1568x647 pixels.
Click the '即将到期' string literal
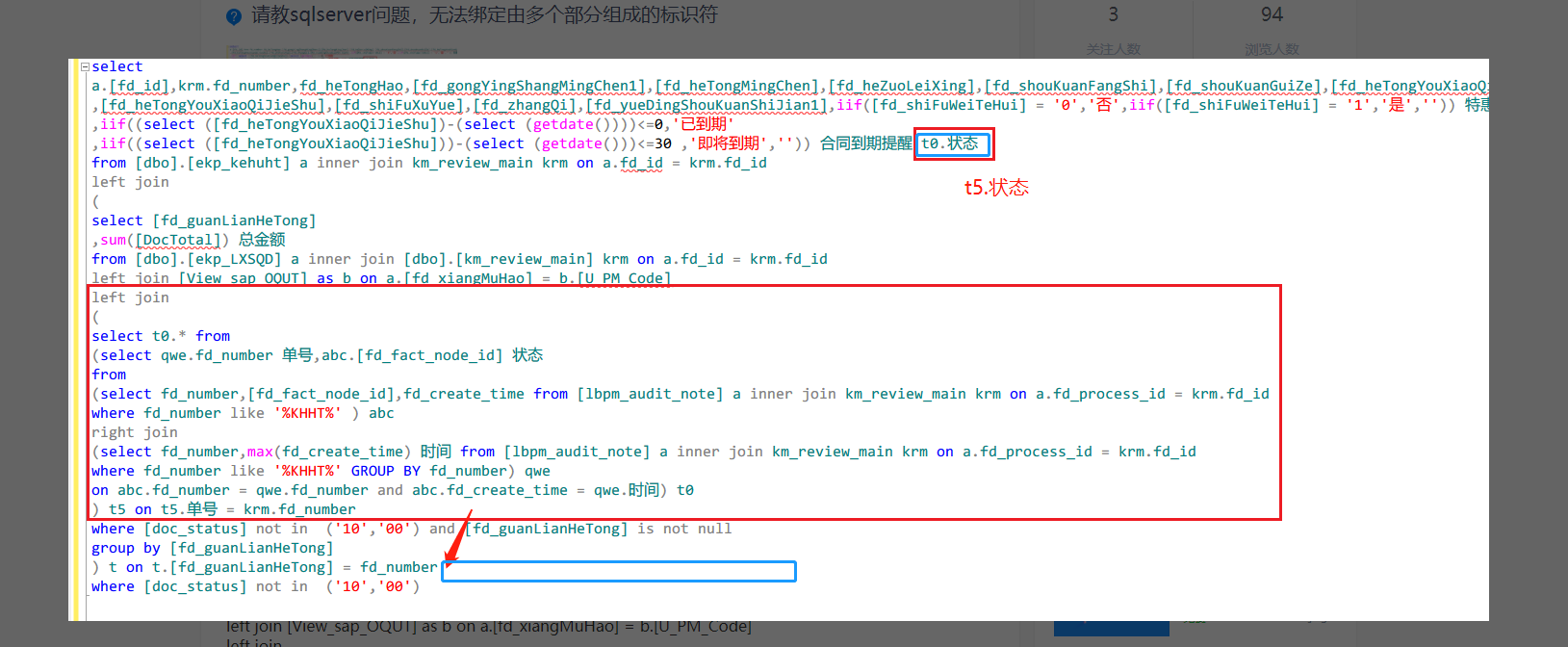pos(732,143)
